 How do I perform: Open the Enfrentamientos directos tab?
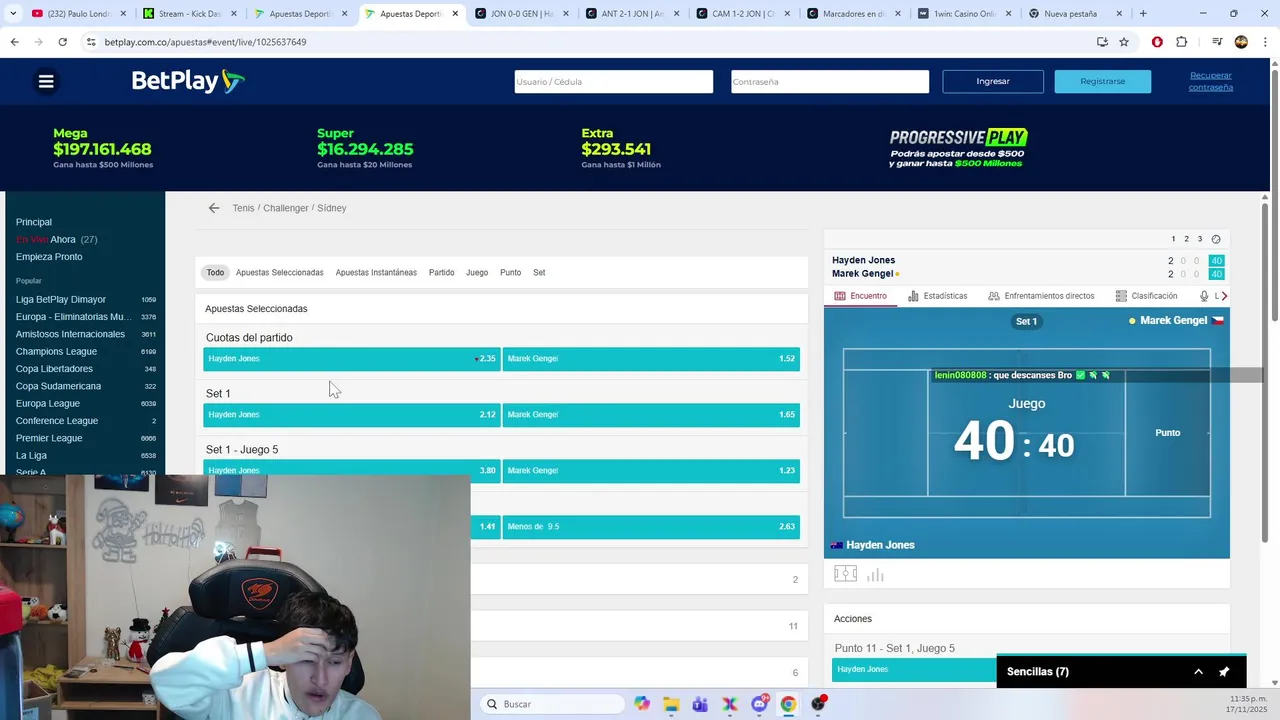[1040, 296]
